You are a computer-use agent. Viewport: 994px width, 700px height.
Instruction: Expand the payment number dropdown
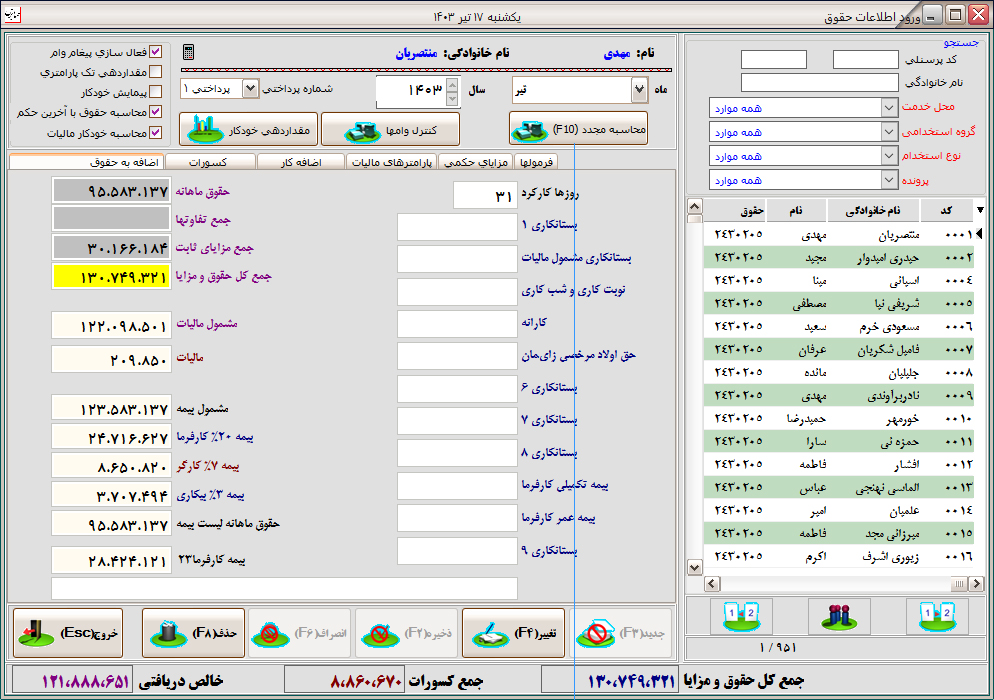(251, 89)
